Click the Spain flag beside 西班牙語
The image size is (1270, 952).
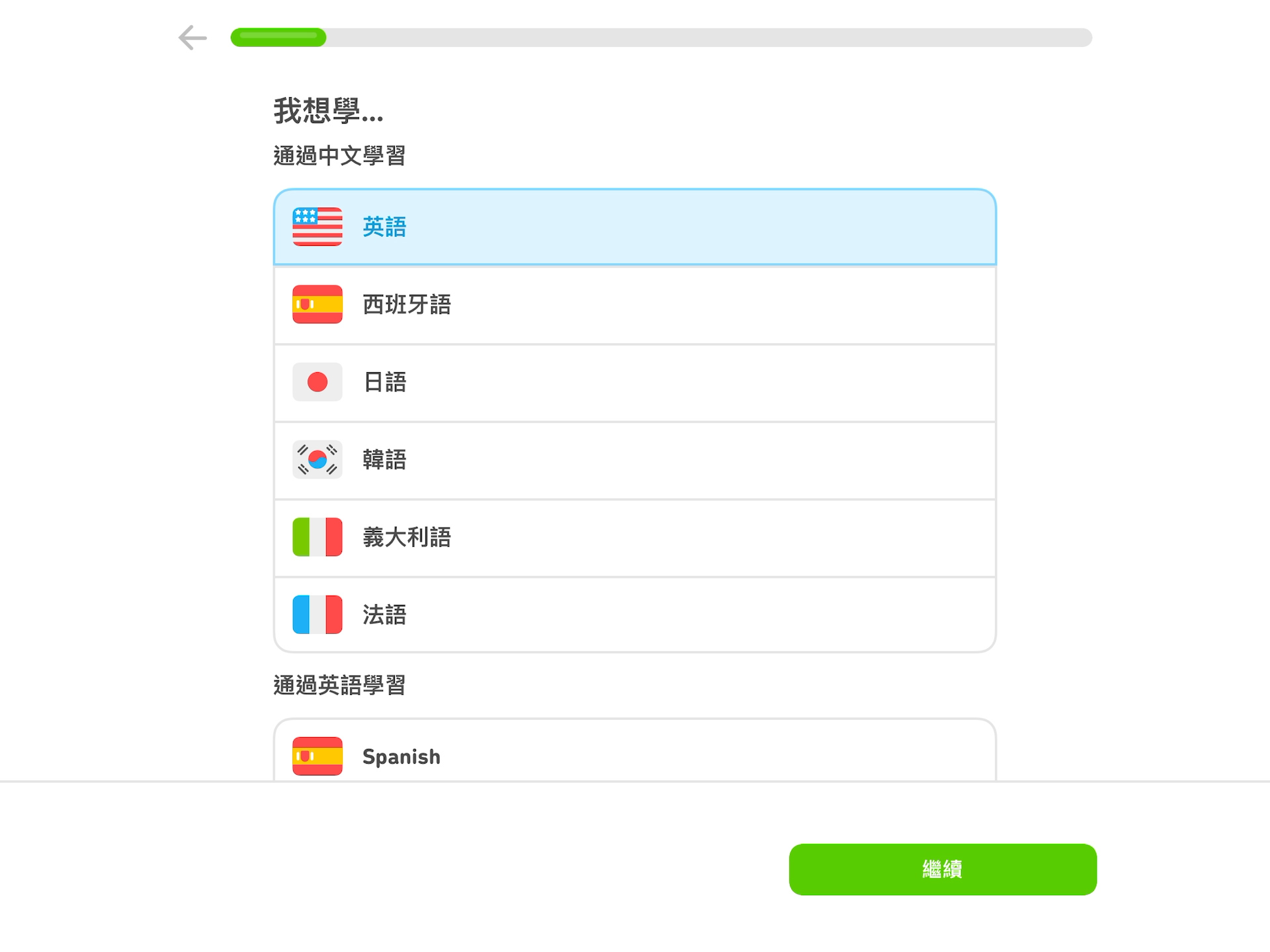[x=317, y=304]
